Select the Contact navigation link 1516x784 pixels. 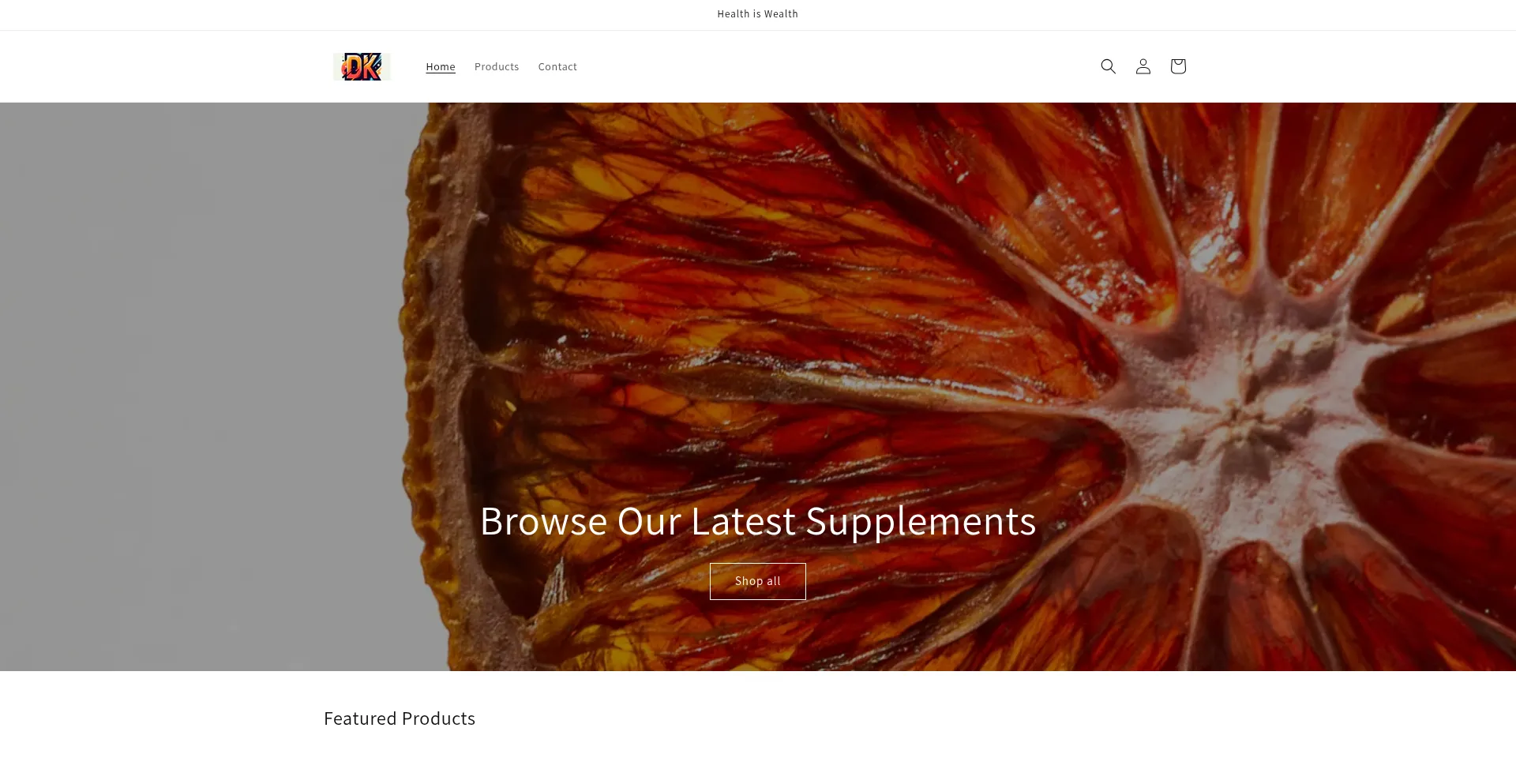(557, 67)
